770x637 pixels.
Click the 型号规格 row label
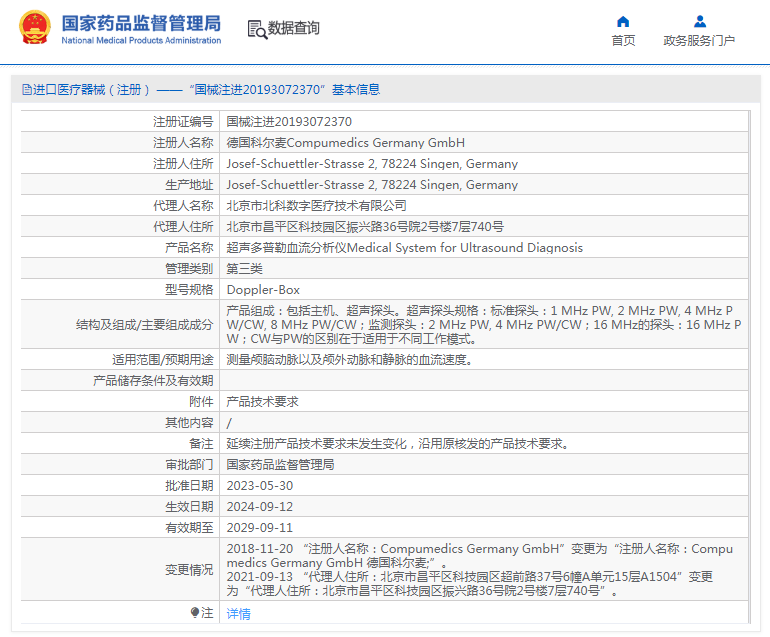click(x=189, y=290)
